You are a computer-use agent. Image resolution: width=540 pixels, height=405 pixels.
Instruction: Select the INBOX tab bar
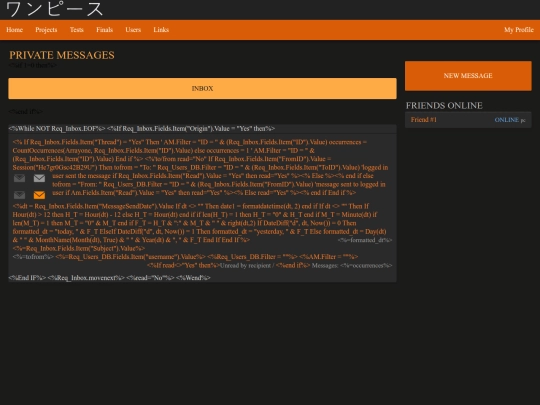click(202, 89)
